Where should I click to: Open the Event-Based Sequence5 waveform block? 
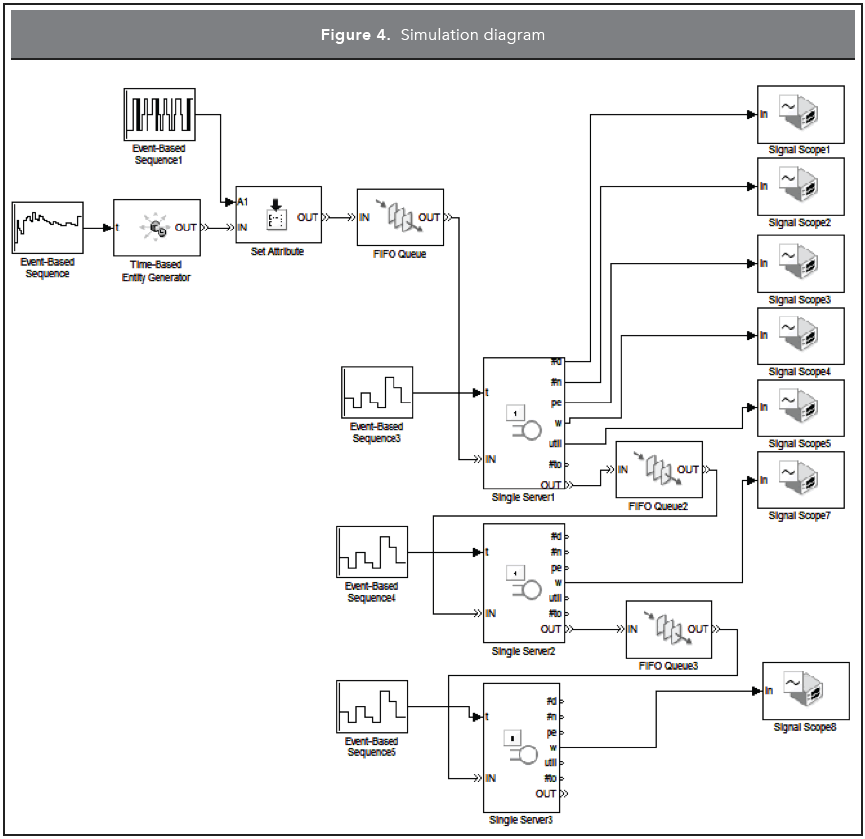pyautogui.click(x=372, y=708)
